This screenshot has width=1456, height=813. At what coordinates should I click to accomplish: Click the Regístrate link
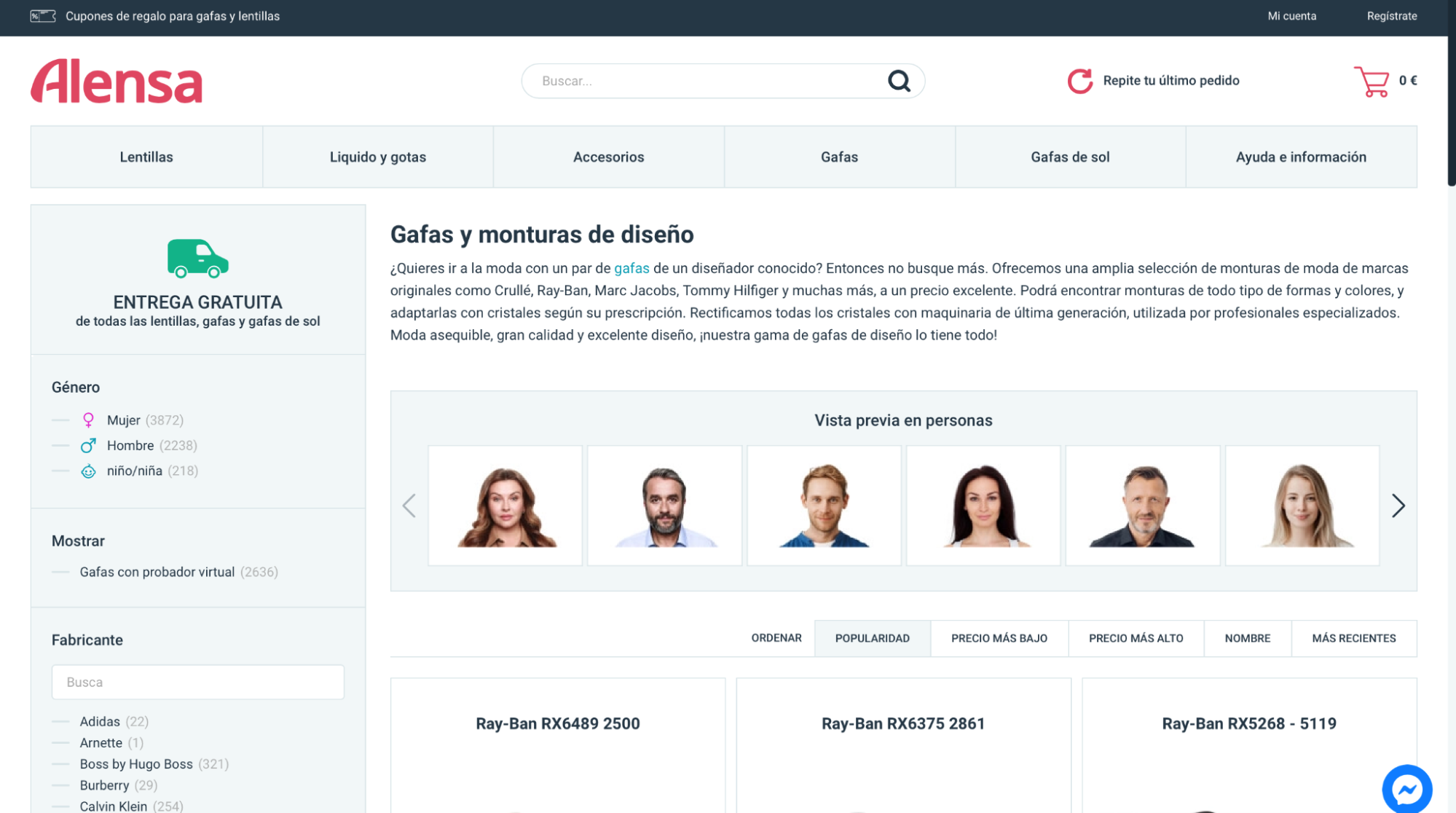point(1391,16)
